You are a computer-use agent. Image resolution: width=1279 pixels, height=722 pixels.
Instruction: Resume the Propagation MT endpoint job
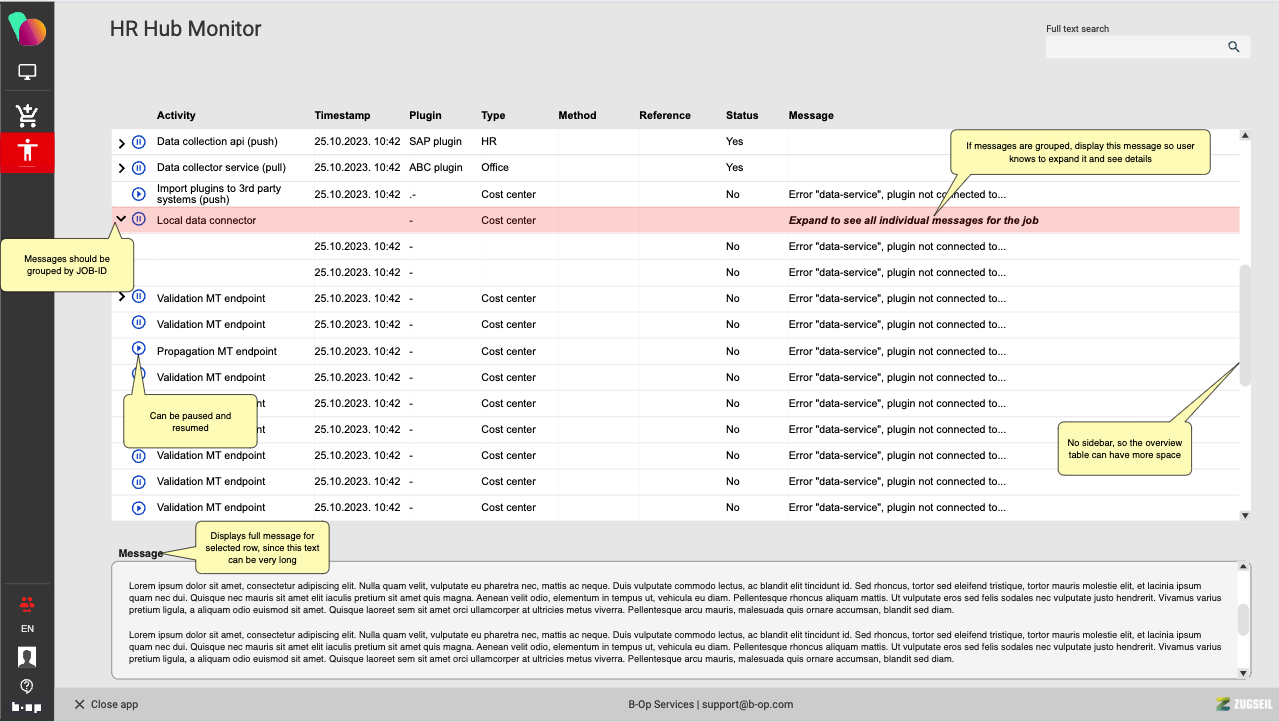point(139,349)
